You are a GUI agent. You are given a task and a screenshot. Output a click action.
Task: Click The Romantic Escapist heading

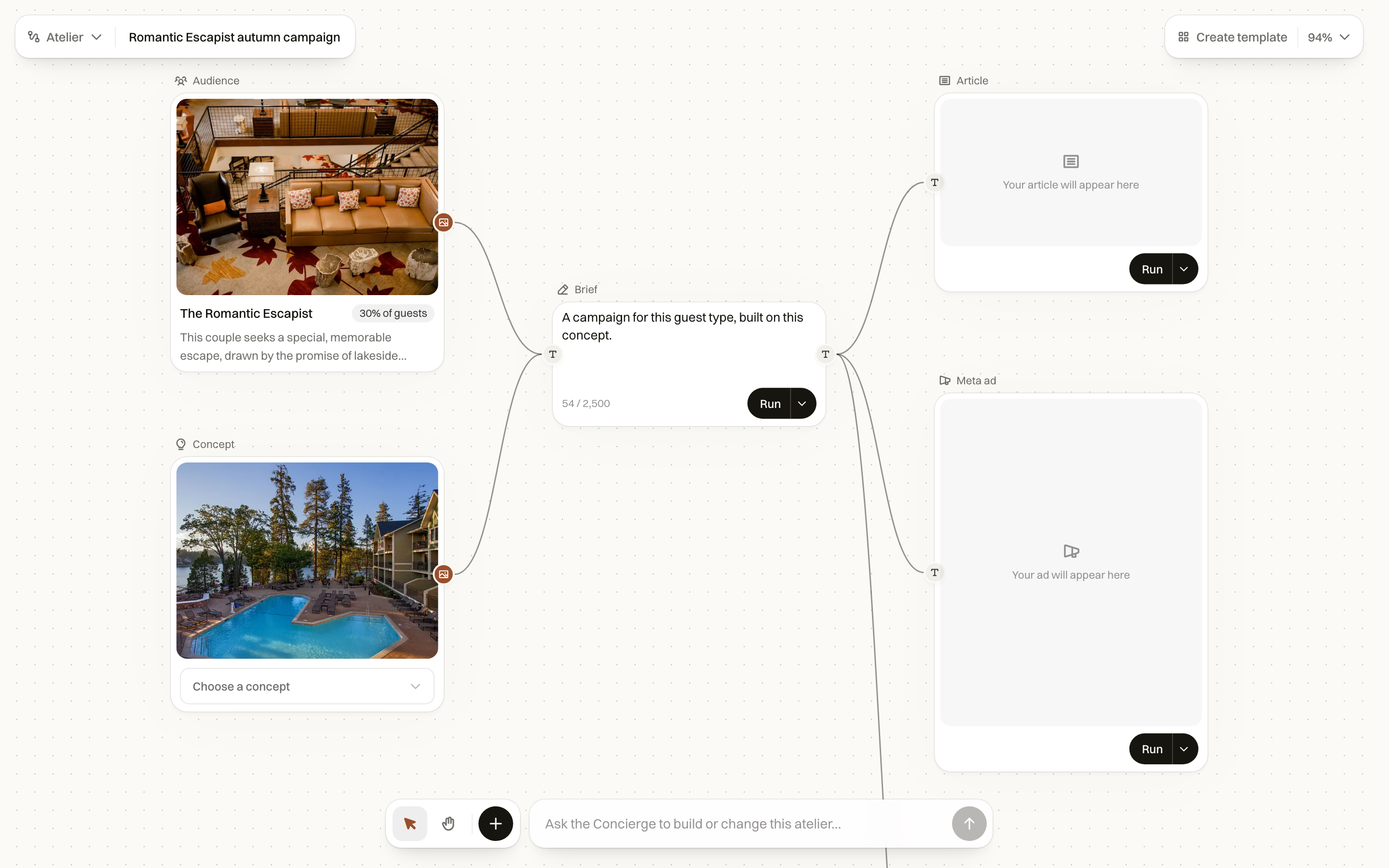tap(246, 313)
